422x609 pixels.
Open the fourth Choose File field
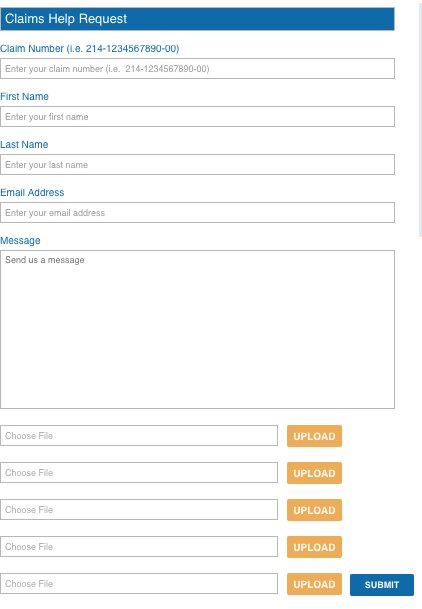139,546
